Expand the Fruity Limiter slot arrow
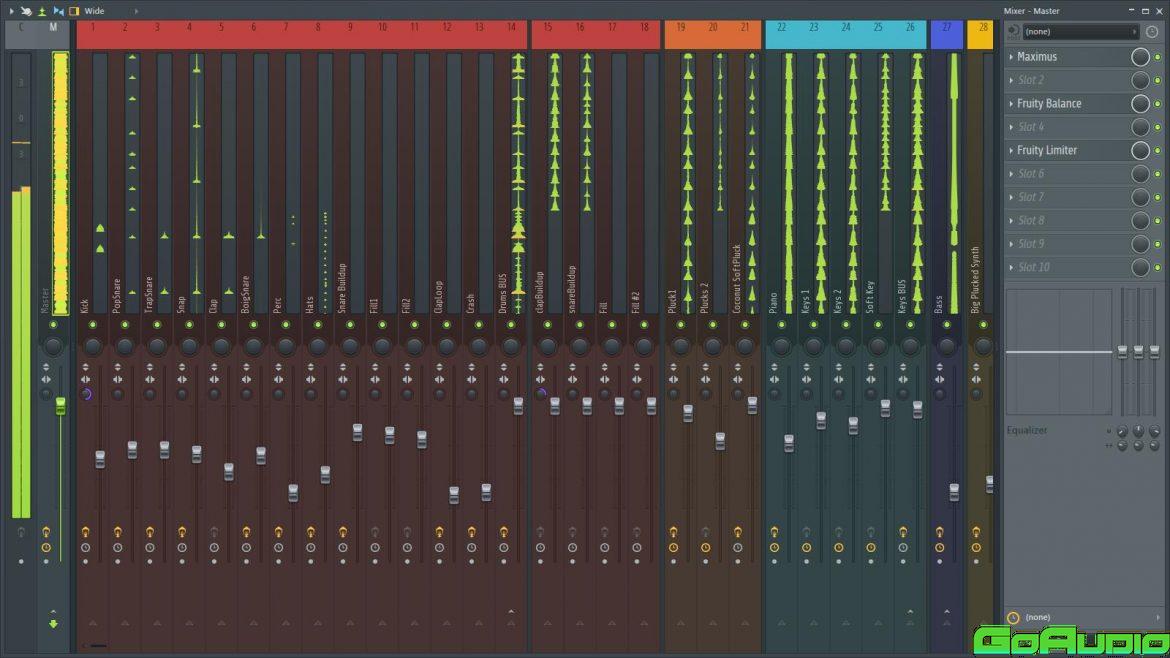Image resolution: width=1170 pixels, height=658 pixels. pos(1011,151)
